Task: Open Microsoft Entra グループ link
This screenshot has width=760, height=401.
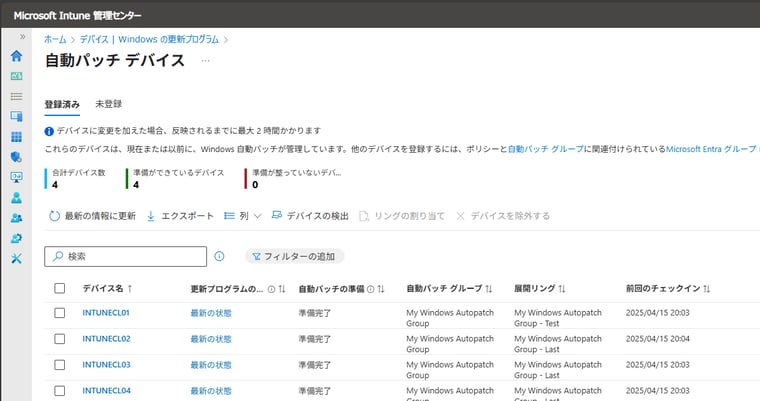Action: pos(711,149)
